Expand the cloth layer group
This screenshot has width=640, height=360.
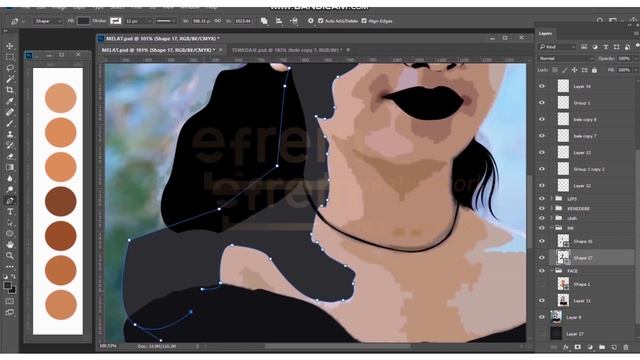(552, 218)
